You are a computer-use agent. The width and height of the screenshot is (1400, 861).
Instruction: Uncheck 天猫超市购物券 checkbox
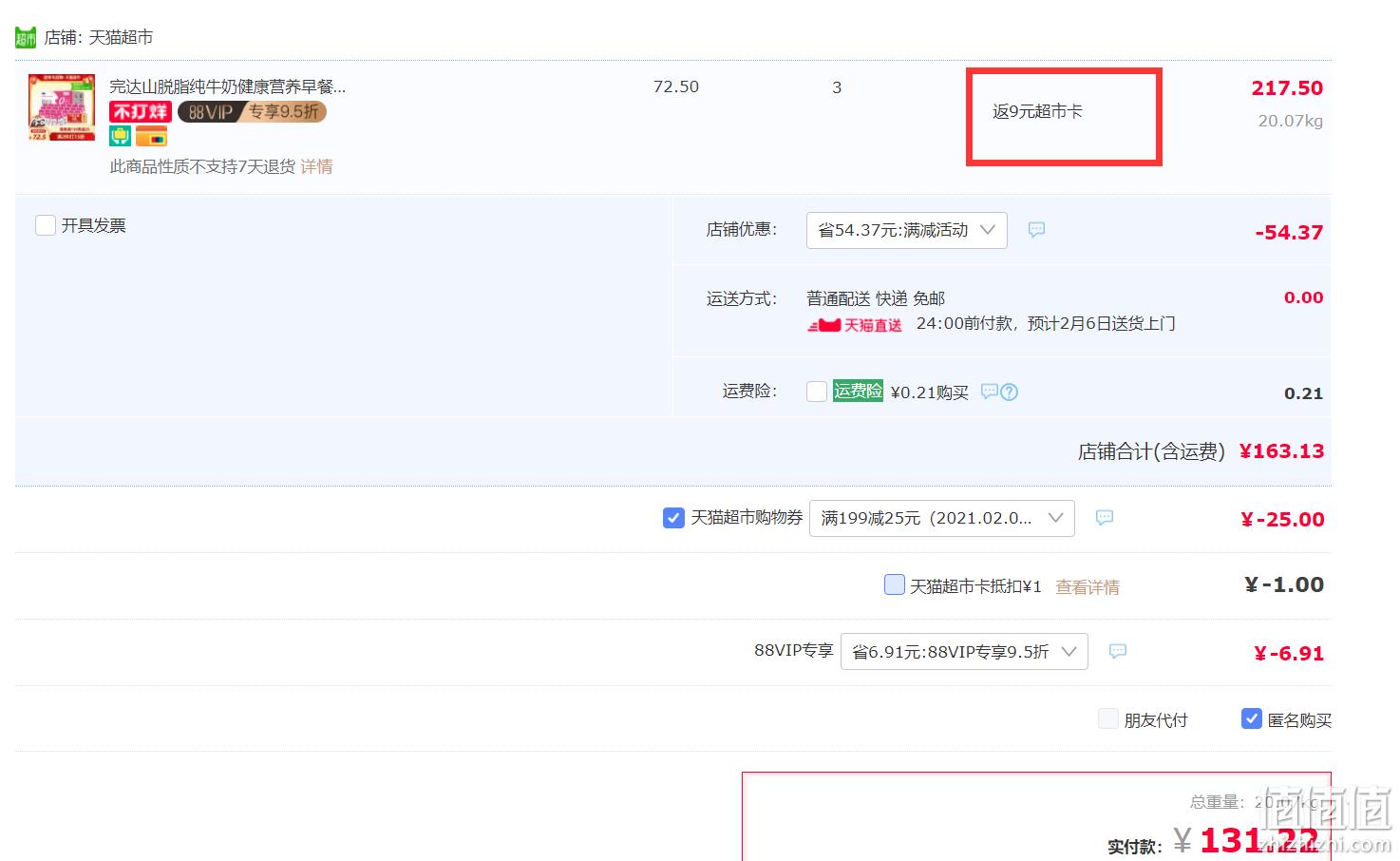(x=673, y=518)
